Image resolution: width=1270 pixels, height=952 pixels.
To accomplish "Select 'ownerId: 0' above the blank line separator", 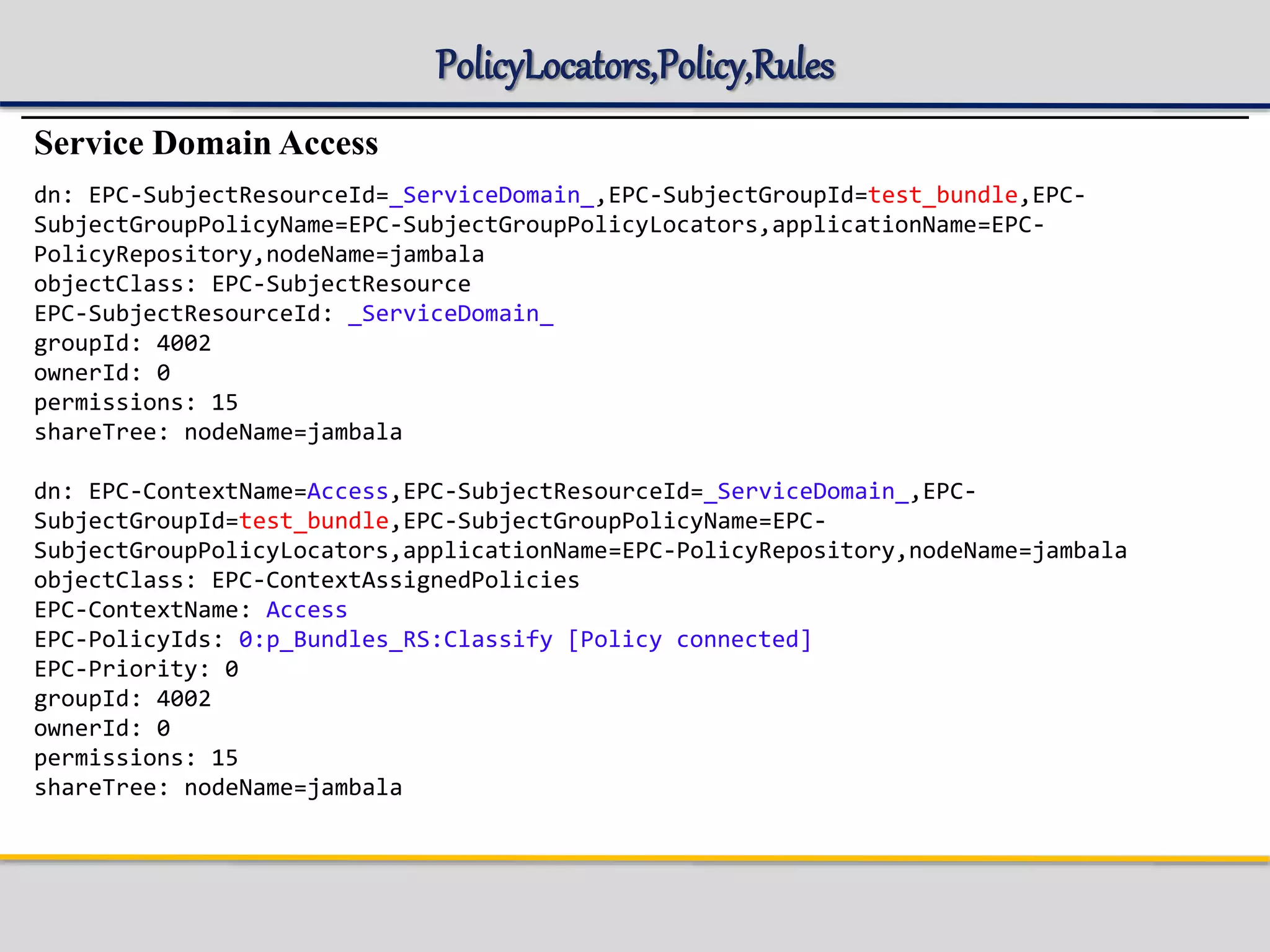I will tap(102, 373).
